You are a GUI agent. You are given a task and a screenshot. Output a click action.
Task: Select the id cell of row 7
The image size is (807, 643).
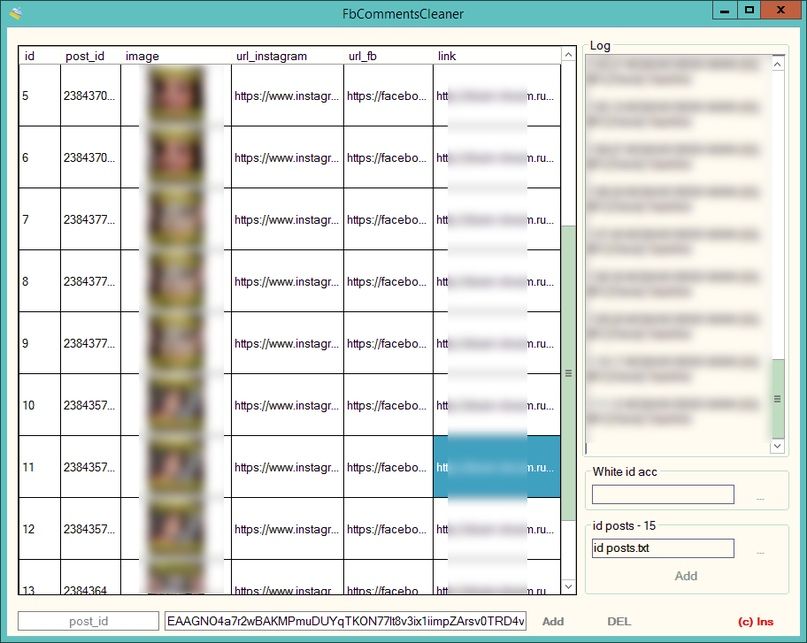[x=40, y=219]
